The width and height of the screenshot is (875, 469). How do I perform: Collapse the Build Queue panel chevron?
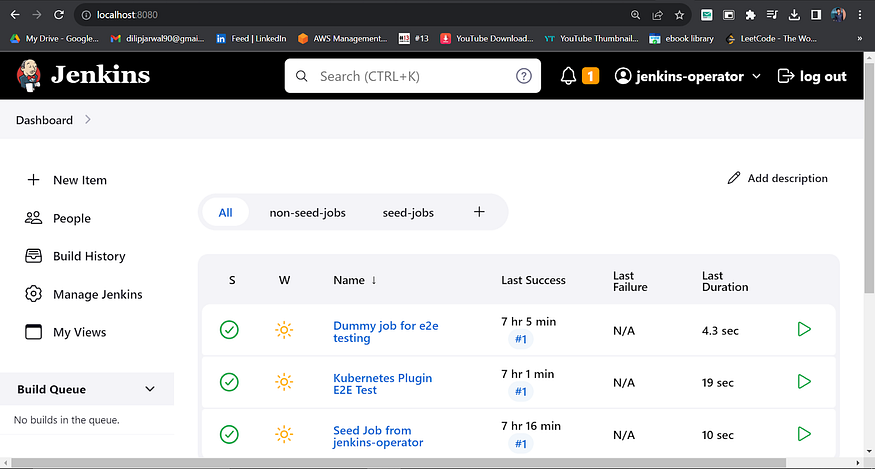point(150,389)
